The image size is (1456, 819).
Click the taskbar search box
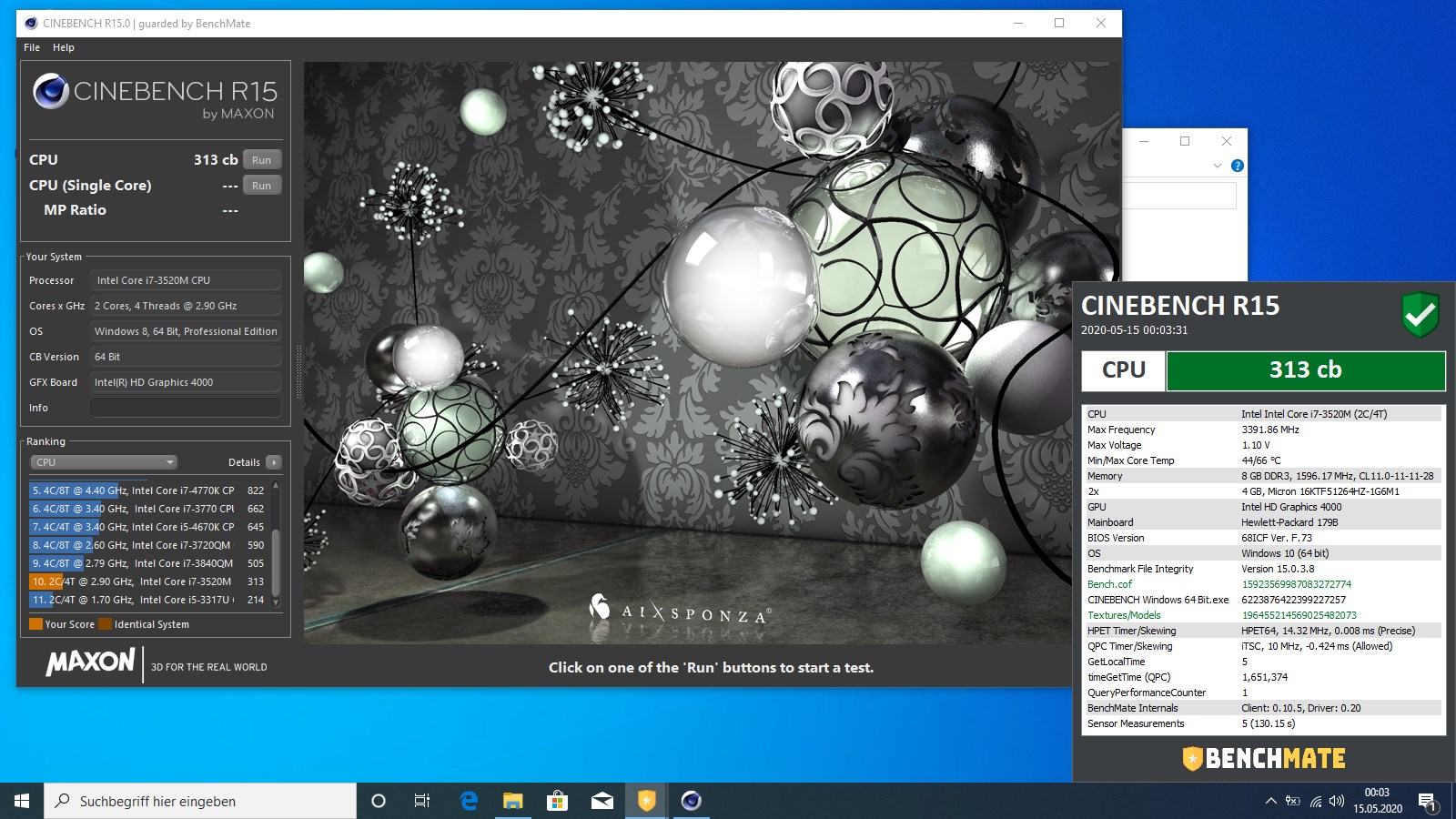pos(200,801)
